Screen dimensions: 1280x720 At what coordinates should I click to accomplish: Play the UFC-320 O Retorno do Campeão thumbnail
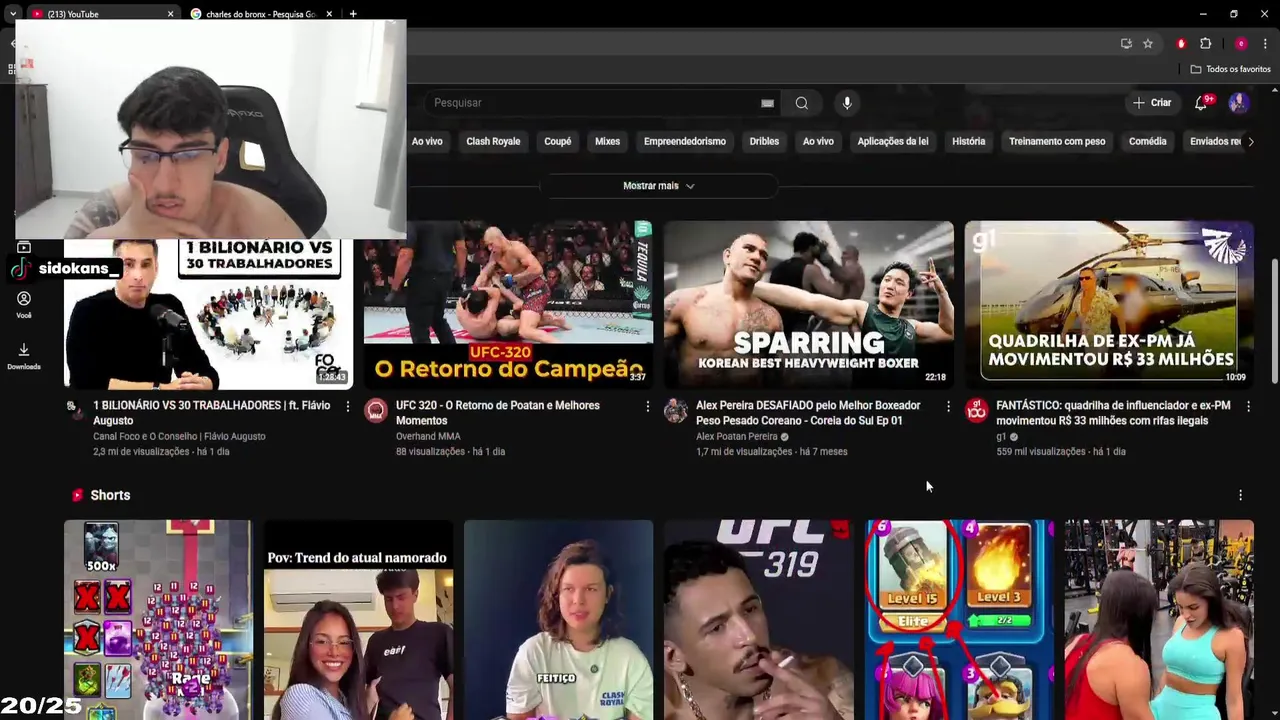tap(508, 305)
